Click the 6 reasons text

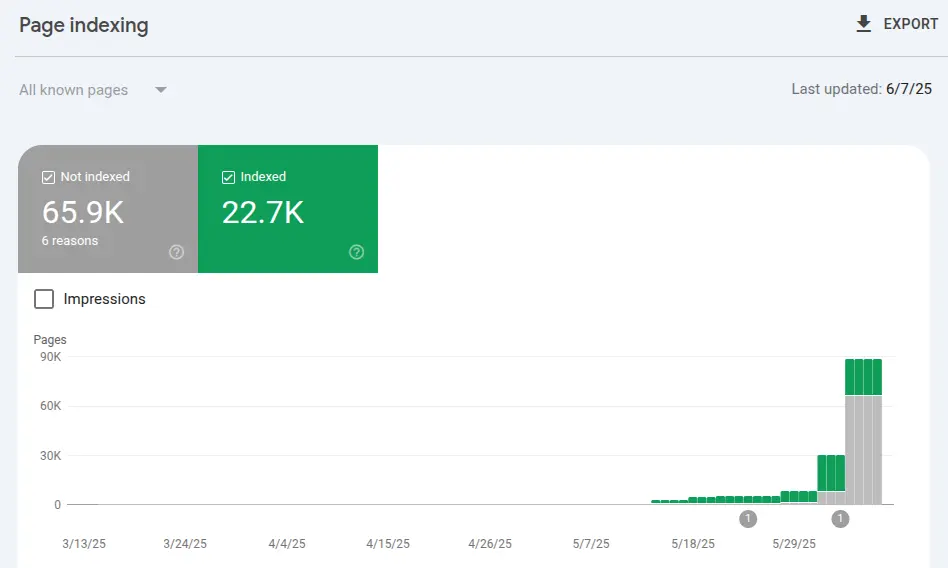[x=70, y=241]
